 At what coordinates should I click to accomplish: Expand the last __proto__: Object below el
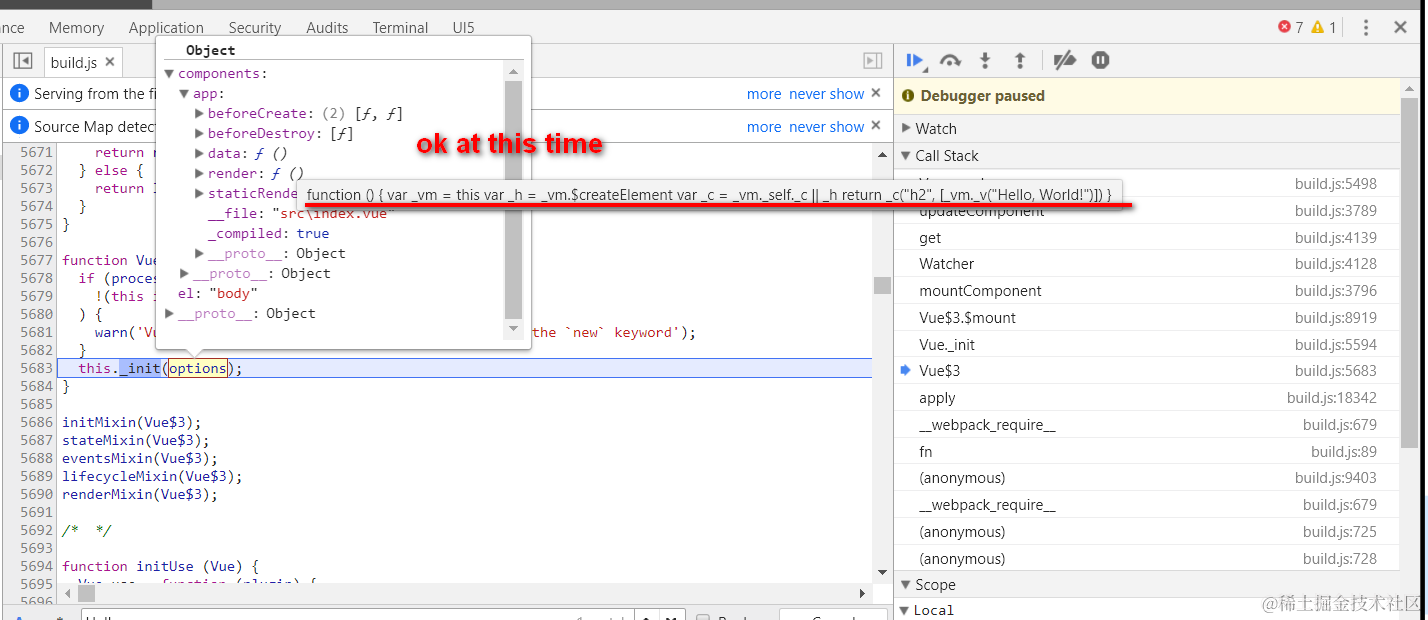(170, 314)
